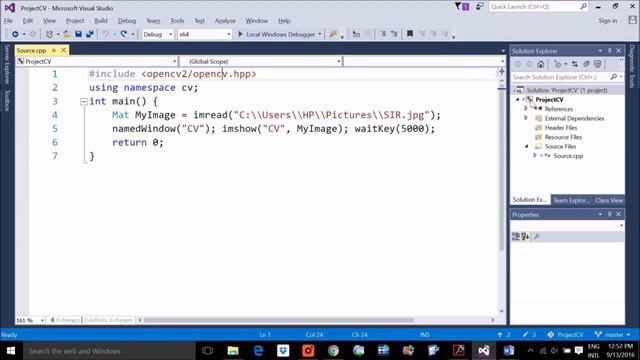Image resolution: width=640 pixels, height=360 pixels.
Task: Expand the References node
Action: [x=526, y=109]
